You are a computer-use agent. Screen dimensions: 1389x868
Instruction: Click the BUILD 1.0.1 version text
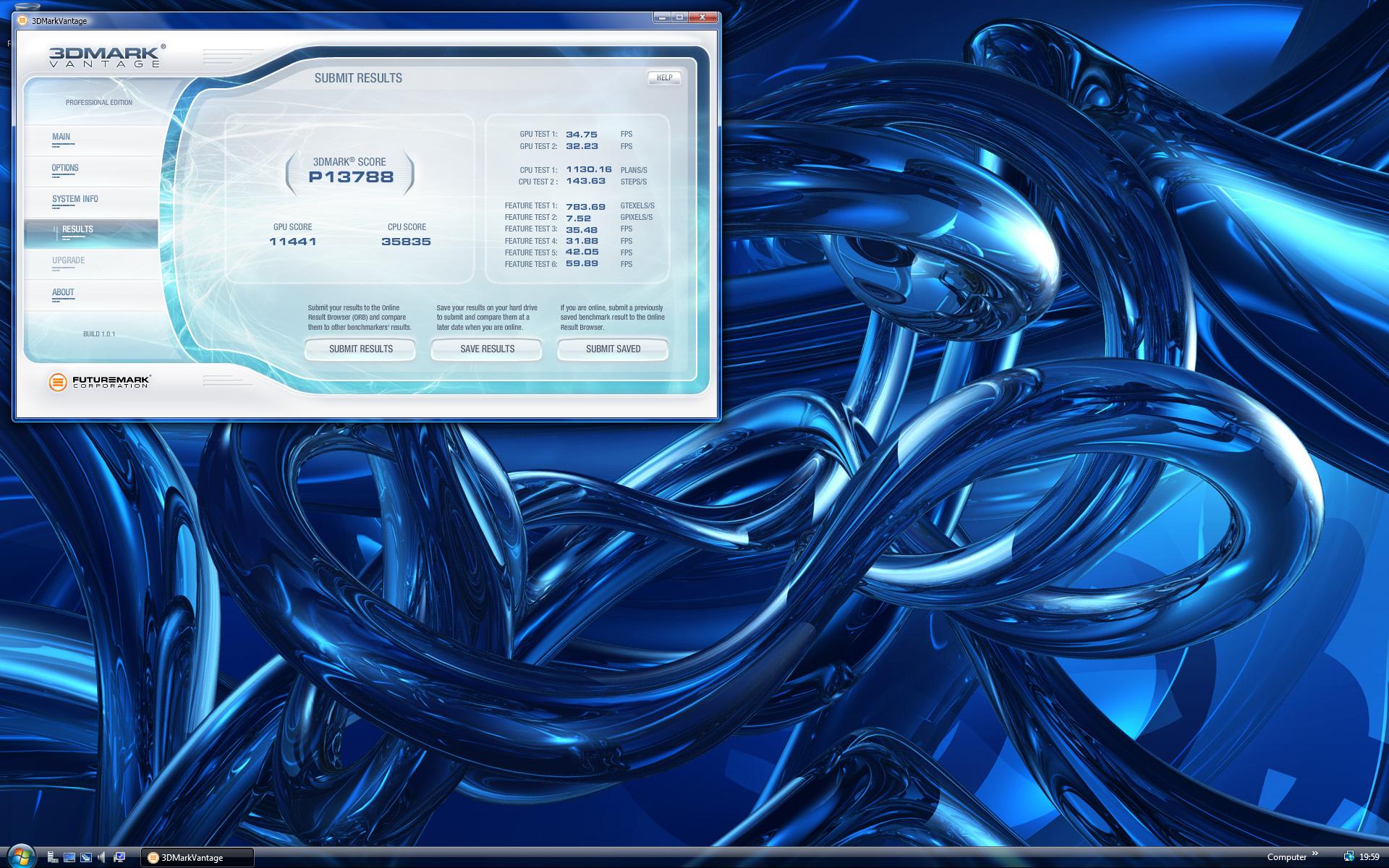click(x=99, y=334)
